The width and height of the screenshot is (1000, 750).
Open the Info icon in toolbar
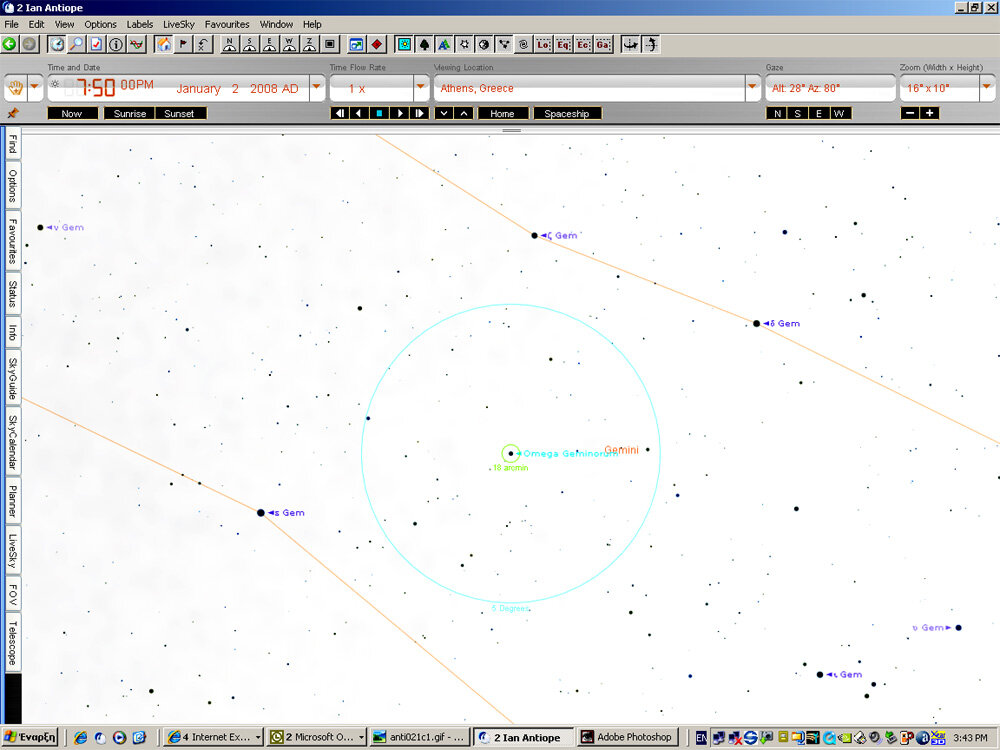coord(116,44)
